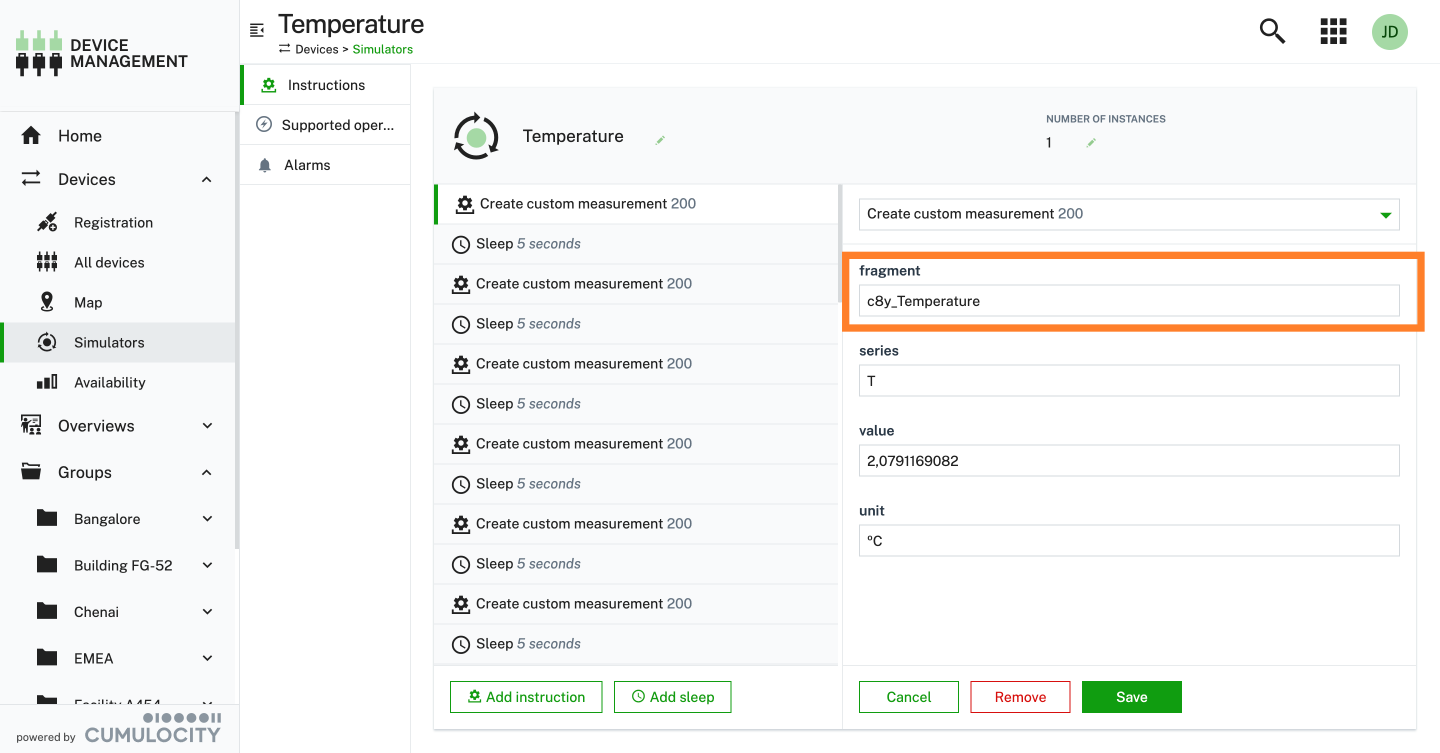Switch to the Alarms tab
Viewport: 1440px width, 753px height.
coord(306,165)
